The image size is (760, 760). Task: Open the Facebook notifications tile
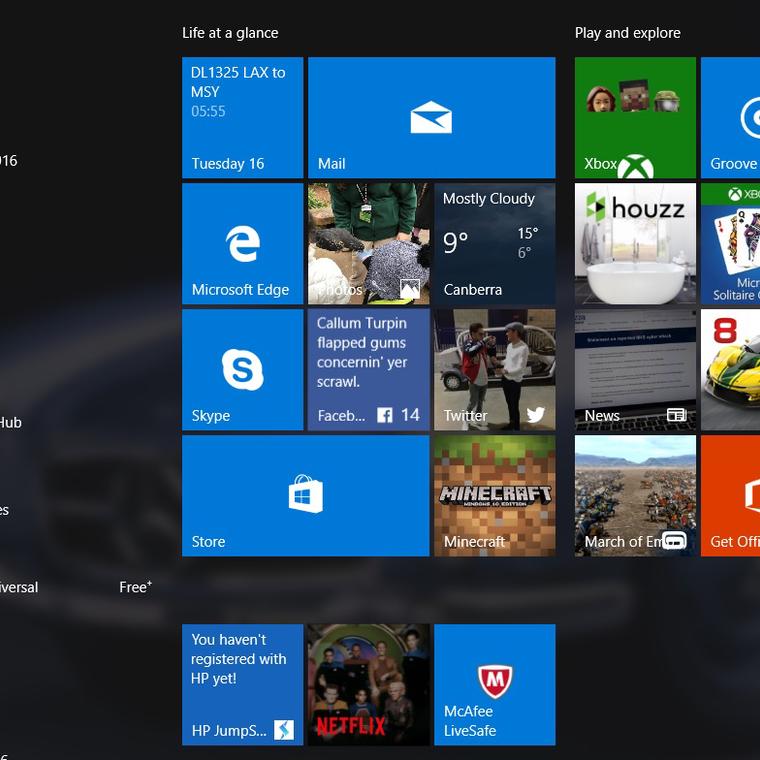click(x=368, y=370)
